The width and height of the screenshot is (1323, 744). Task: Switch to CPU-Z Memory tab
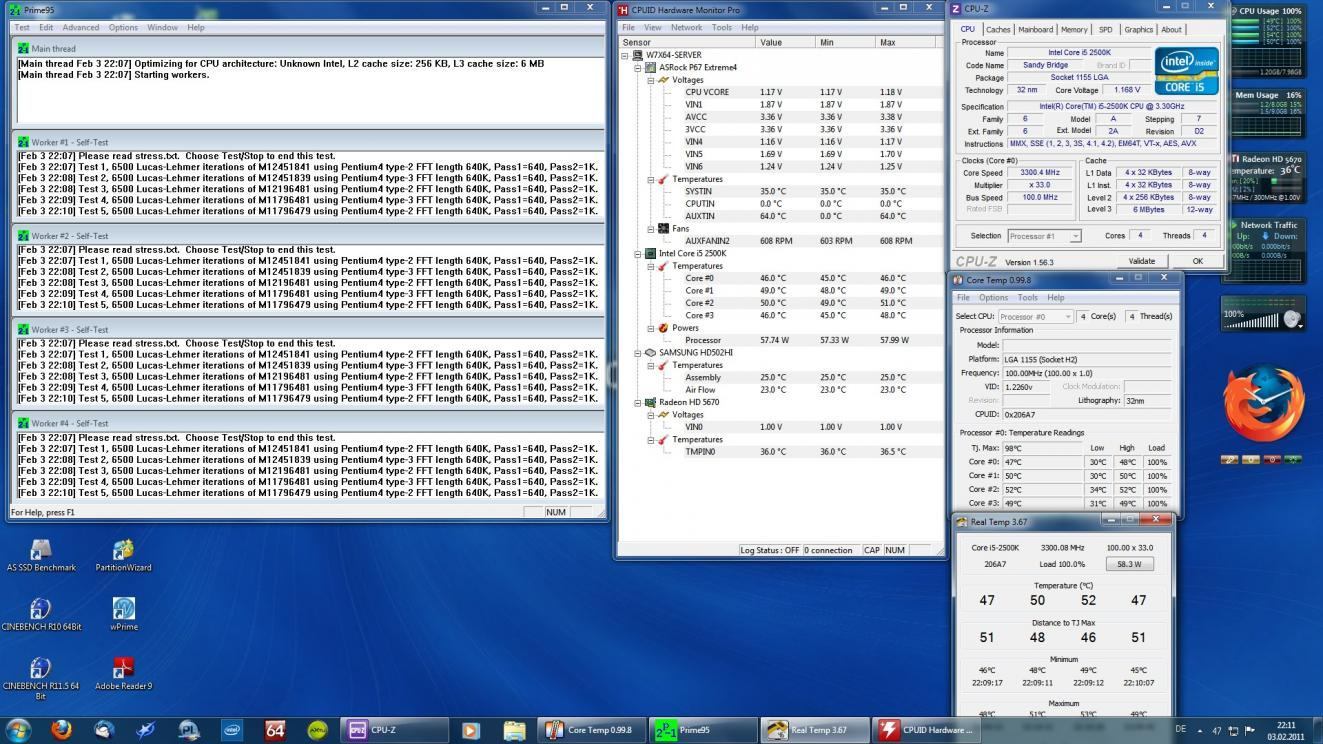(1074, 29)
